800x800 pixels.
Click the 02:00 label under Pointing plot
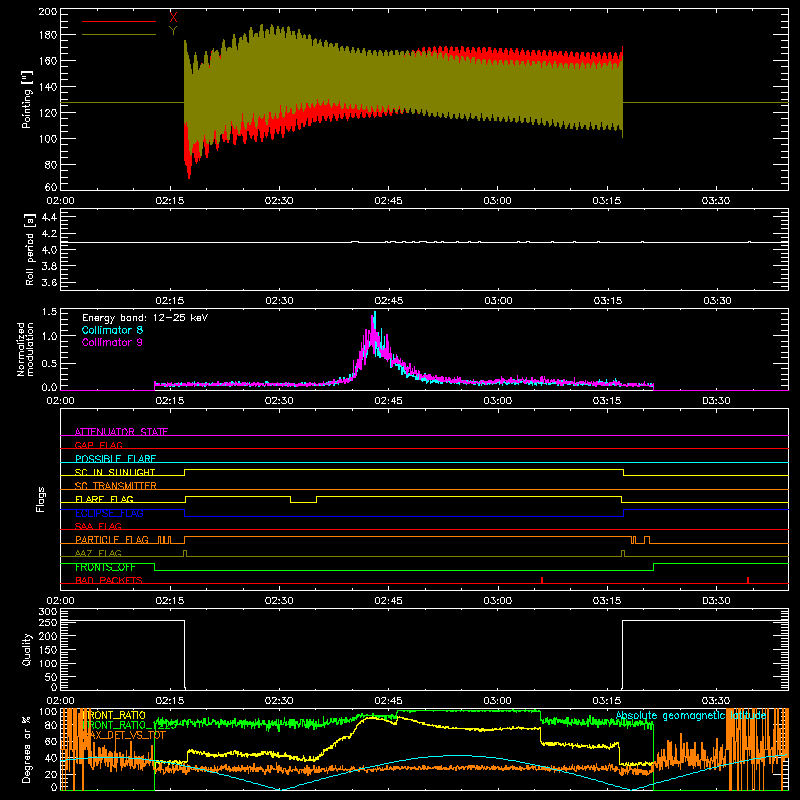pos(60,201)
